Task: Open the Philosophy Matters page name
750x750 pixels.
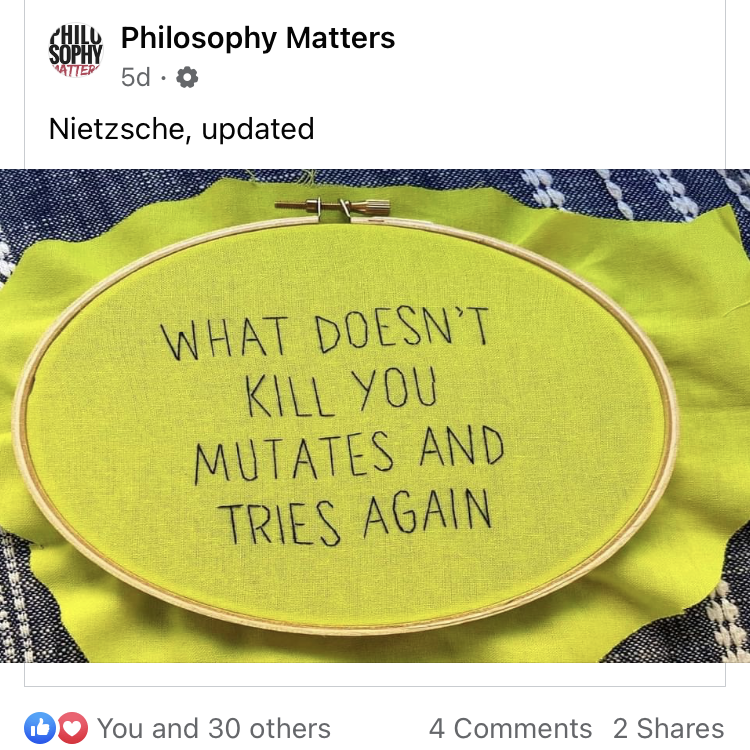Action: 258,38
